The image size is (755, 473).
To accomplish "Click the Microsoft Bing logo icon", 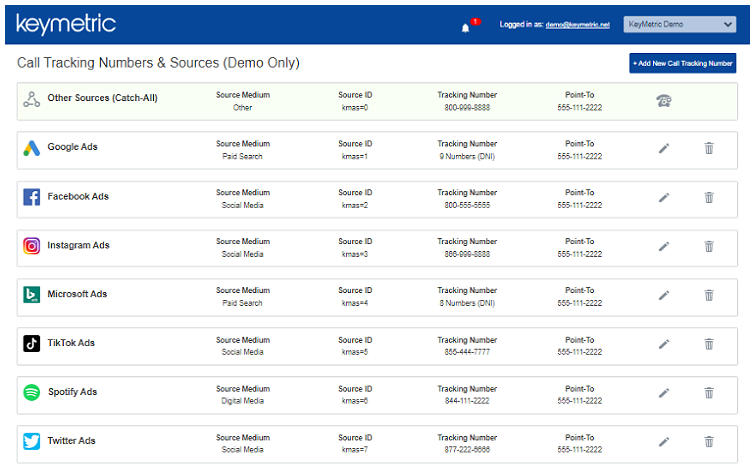I will pyautogui.click(x=32, y=295).
